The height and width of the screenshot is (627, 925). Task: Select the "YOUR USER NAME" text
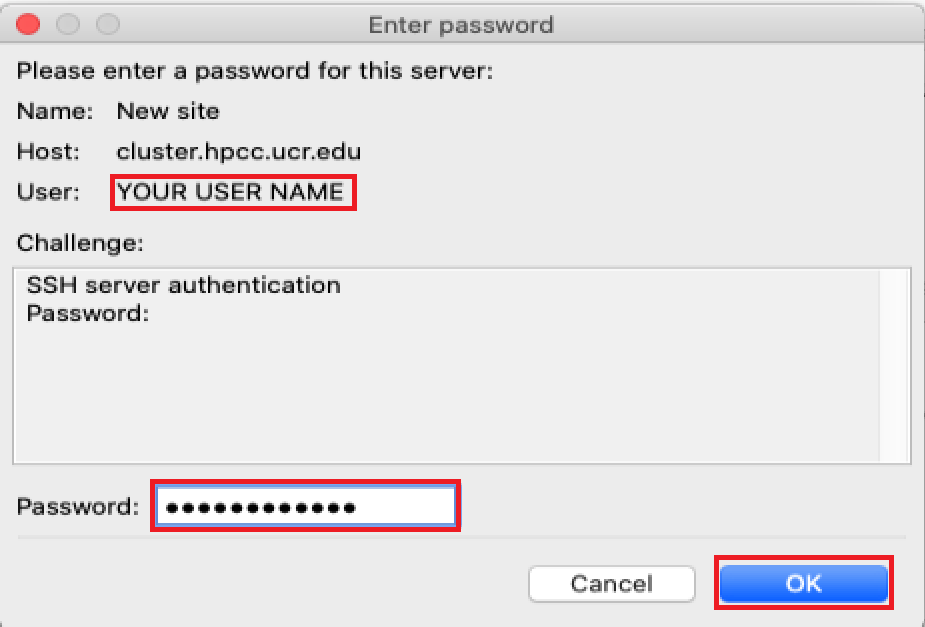[x=231, y=192]
